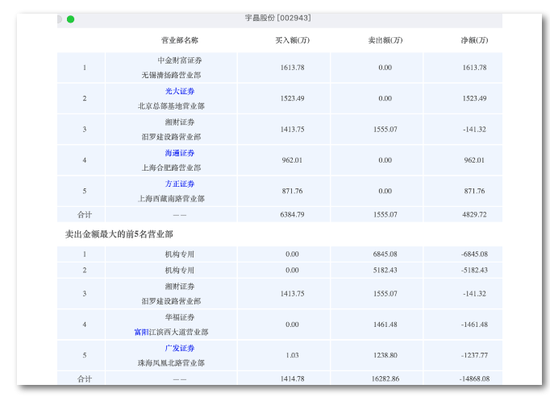Select 无锡清扬路营业部 branch text
Screen dimensions: 550x397
click(x=171, y=75)
